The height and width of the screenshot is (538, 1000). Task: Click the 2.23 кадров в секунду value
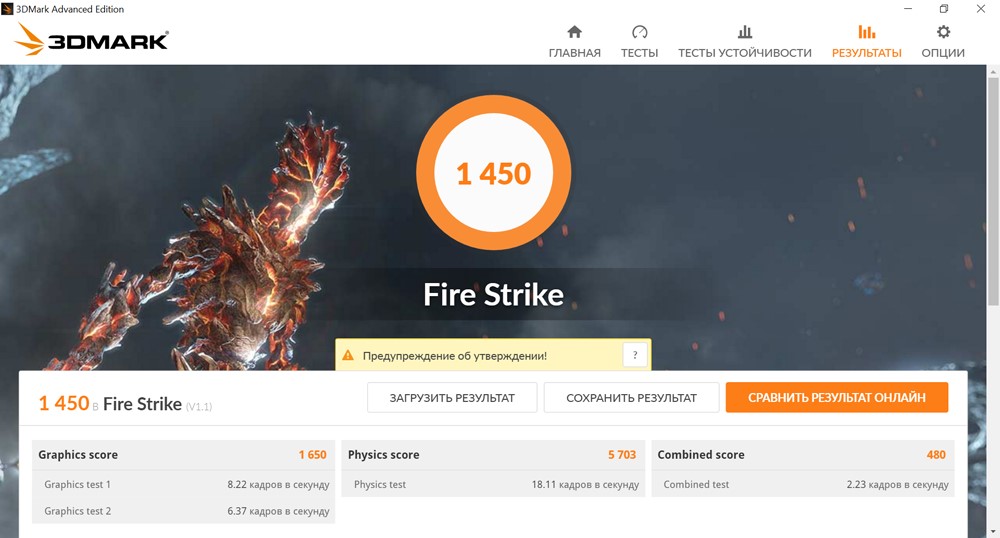click(x=897, y=484)
